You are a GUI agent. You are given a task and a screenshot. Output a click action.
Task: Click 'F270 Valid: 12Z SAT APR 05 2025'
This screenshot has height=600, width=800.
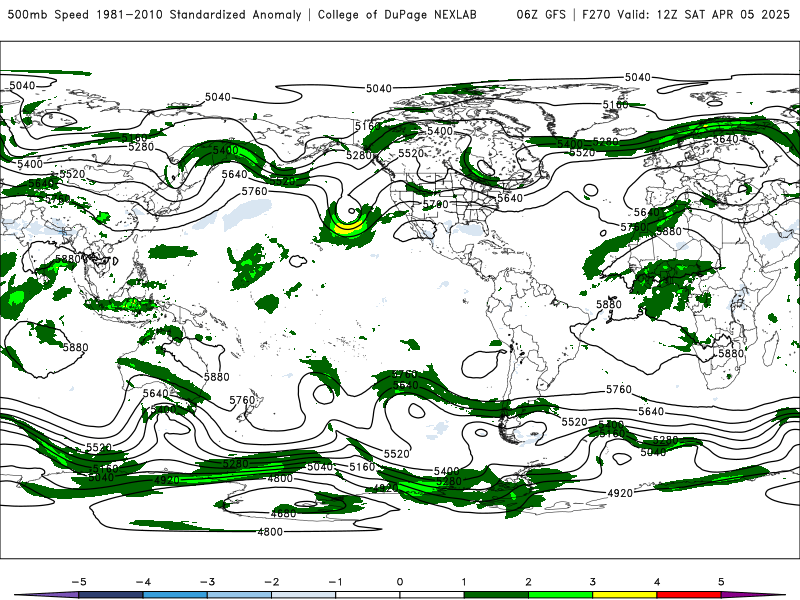click(x=685, y=15)
